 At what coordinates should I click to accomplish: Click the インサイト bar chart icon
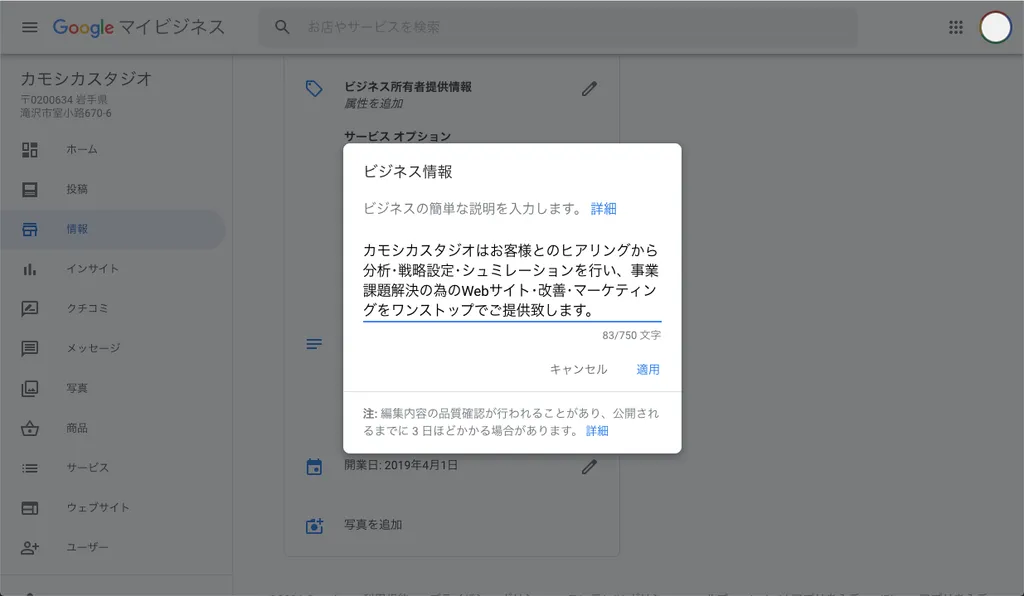(29, 269)
